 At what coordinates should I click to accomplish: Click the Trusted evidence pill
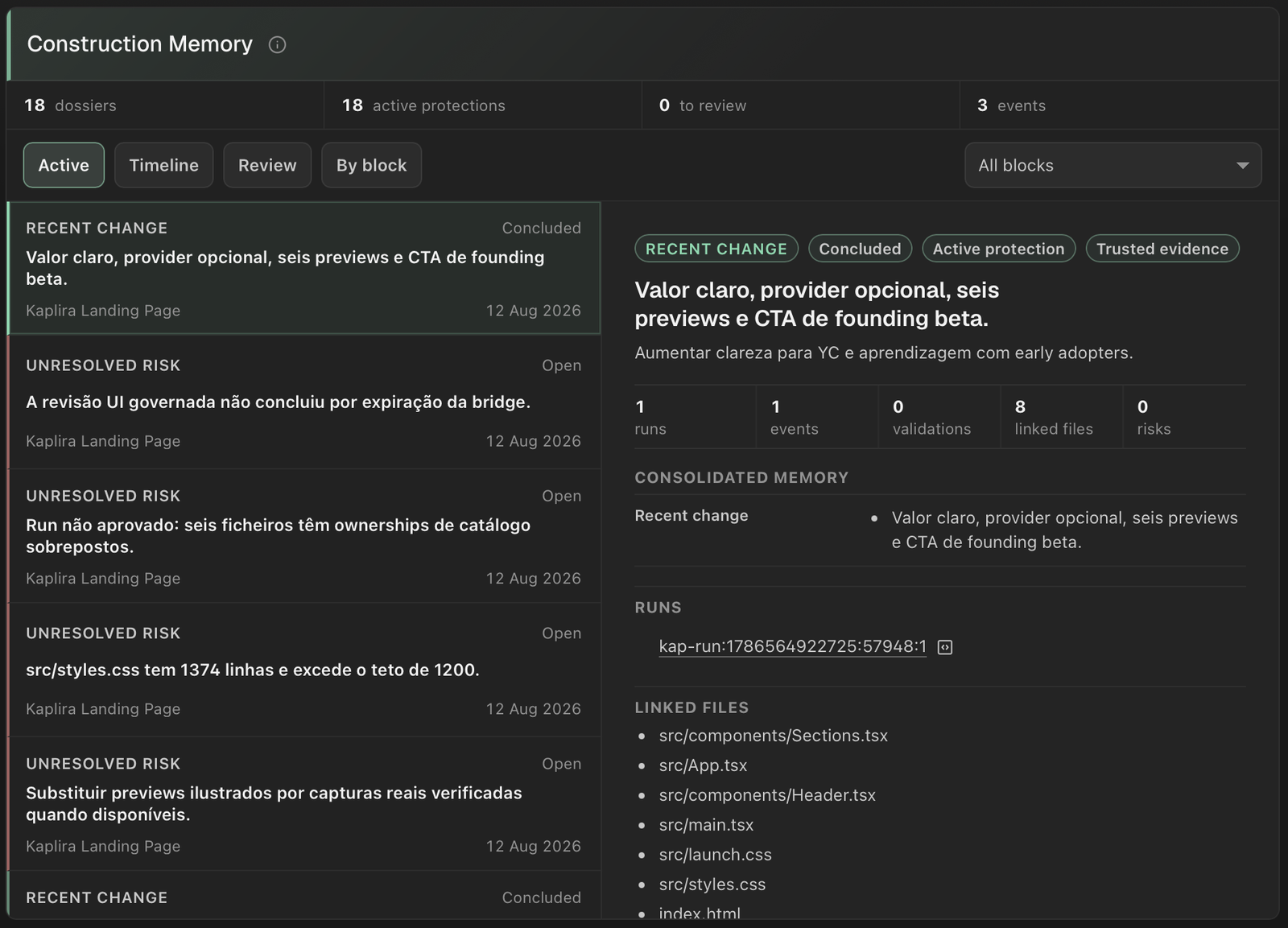click(1162, 249)
